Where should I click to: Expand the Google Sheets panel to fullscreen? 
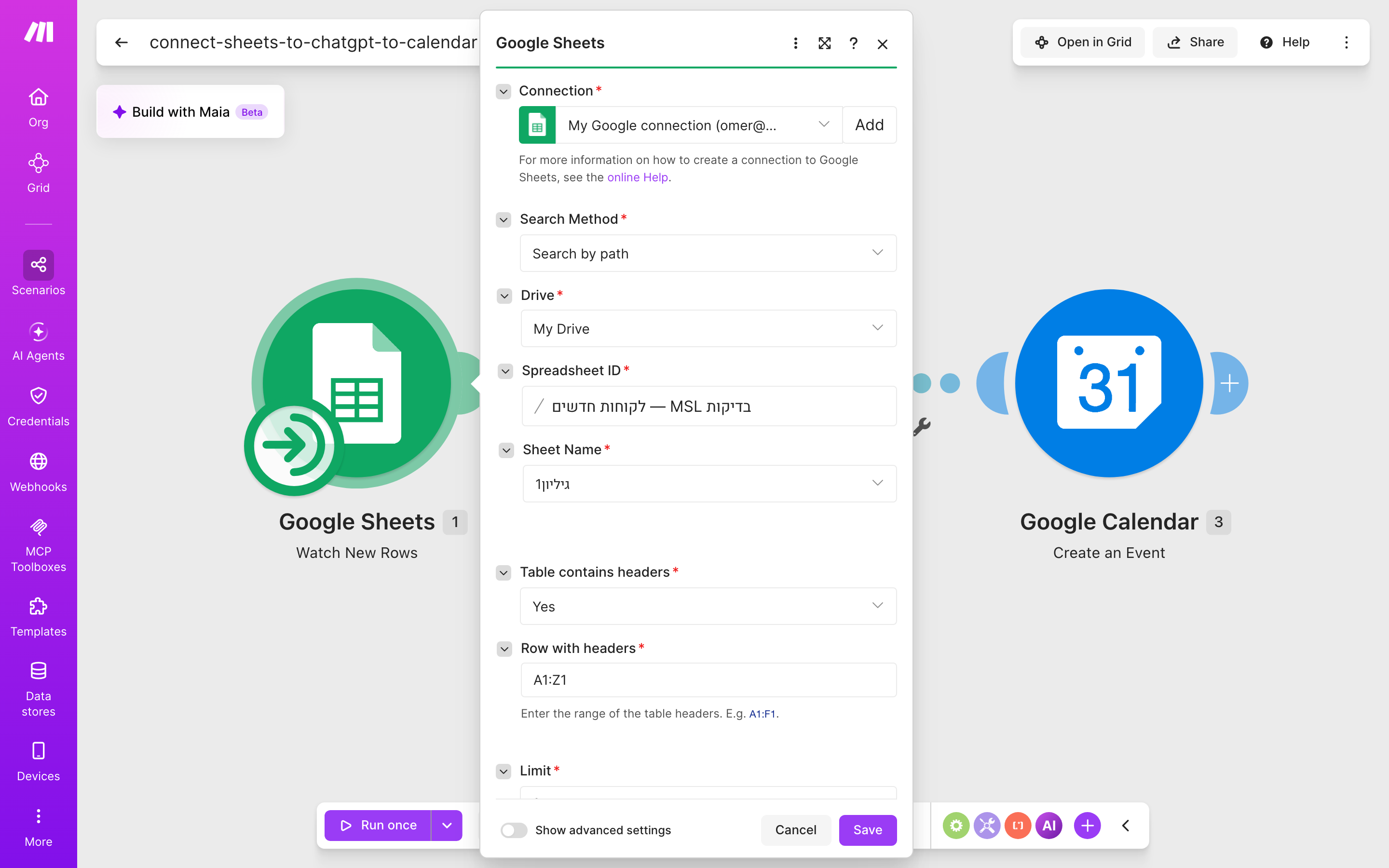(x=824, y=43)
